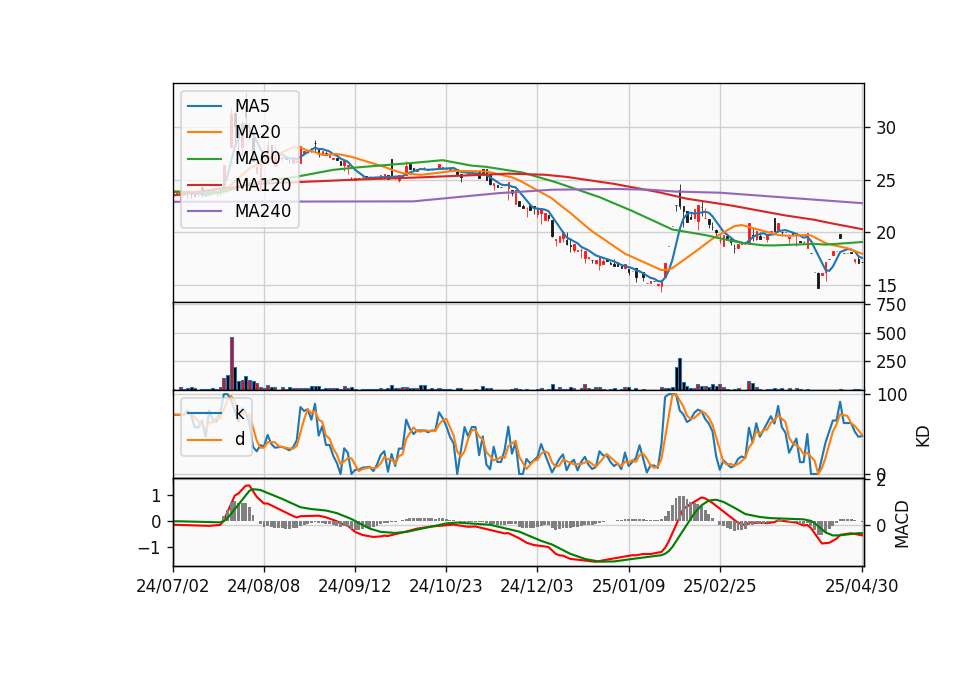Image resolution: width=960 pixels, height=690 pixels.
Task: Click the MACD left axis value 1
Action: pos(156,496)
